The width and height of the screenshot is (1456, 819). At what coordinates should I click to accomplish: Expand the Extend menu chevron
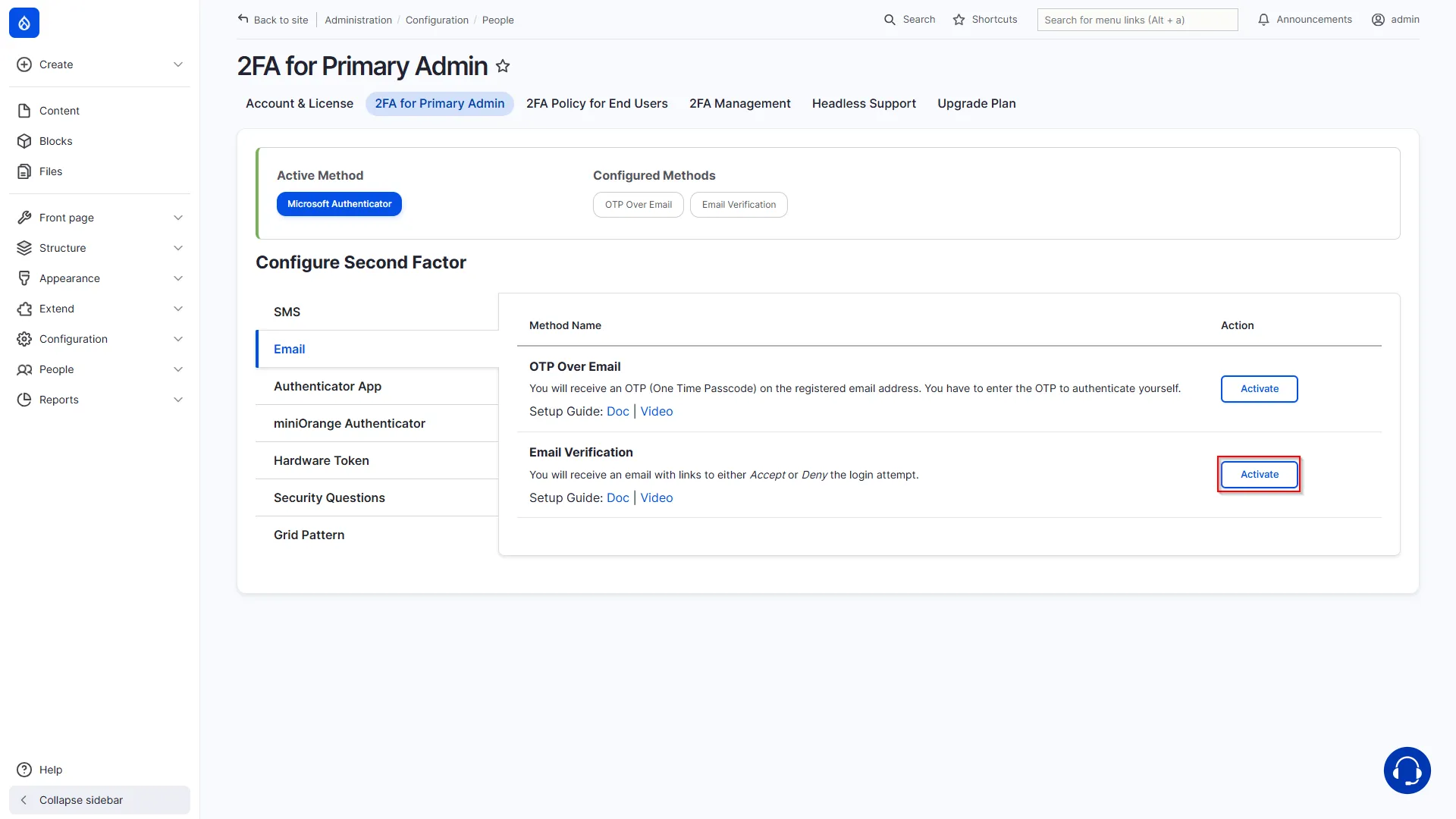[x=178, y=309]
